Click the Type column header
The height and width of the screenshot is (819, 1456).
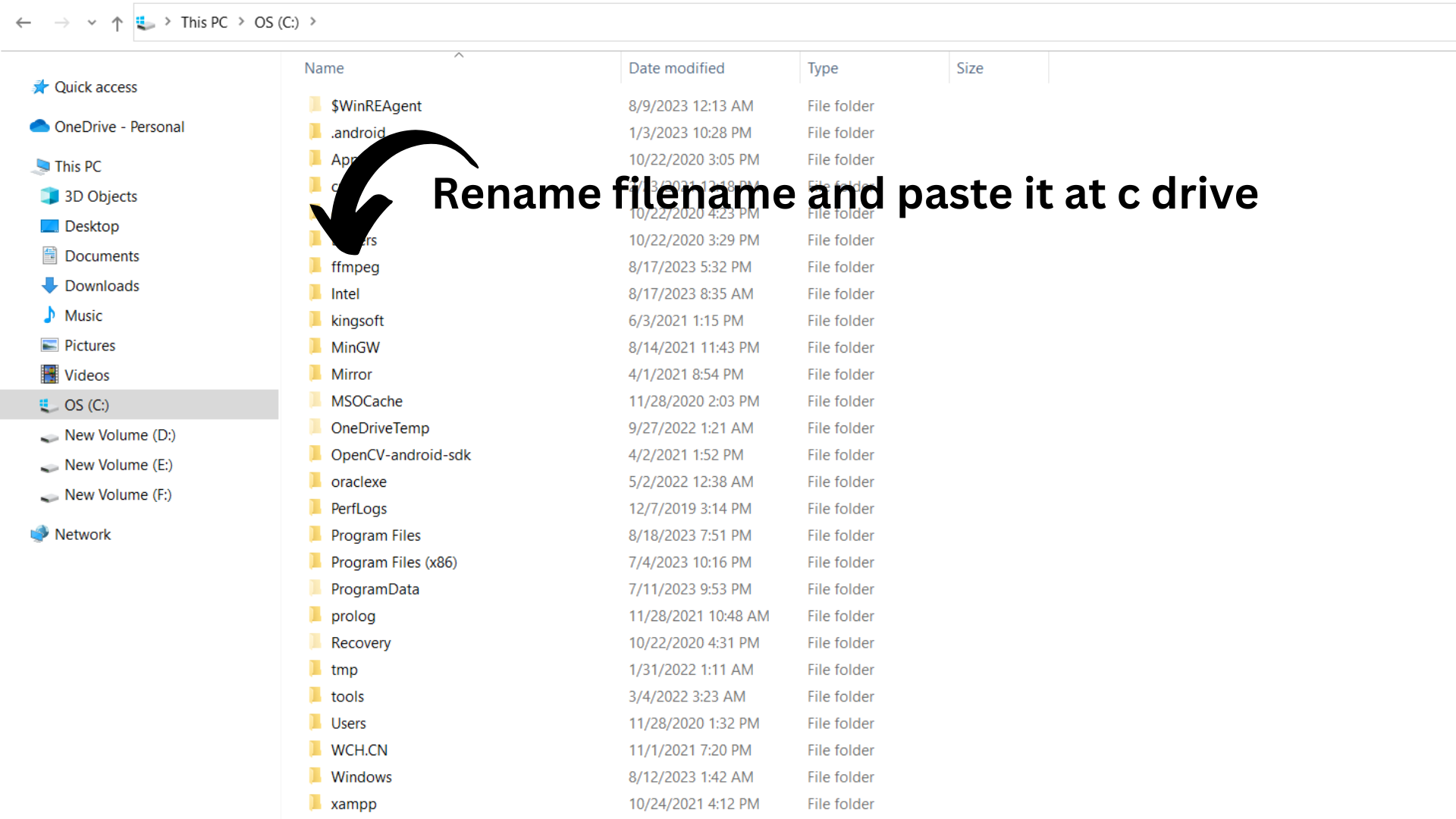click(x=823, y=68)
